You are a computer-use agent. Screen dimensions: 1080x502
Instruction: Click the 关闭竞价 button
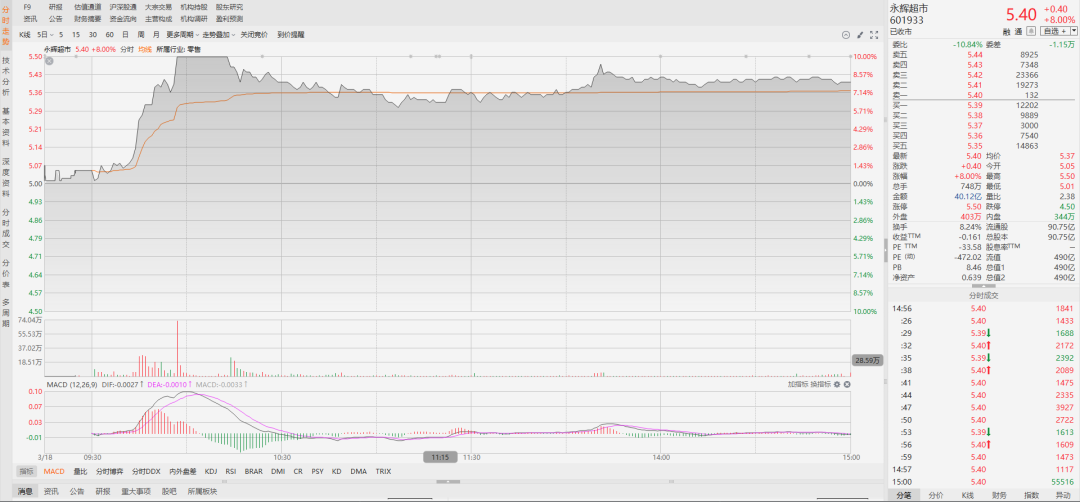tap(253, 34)
